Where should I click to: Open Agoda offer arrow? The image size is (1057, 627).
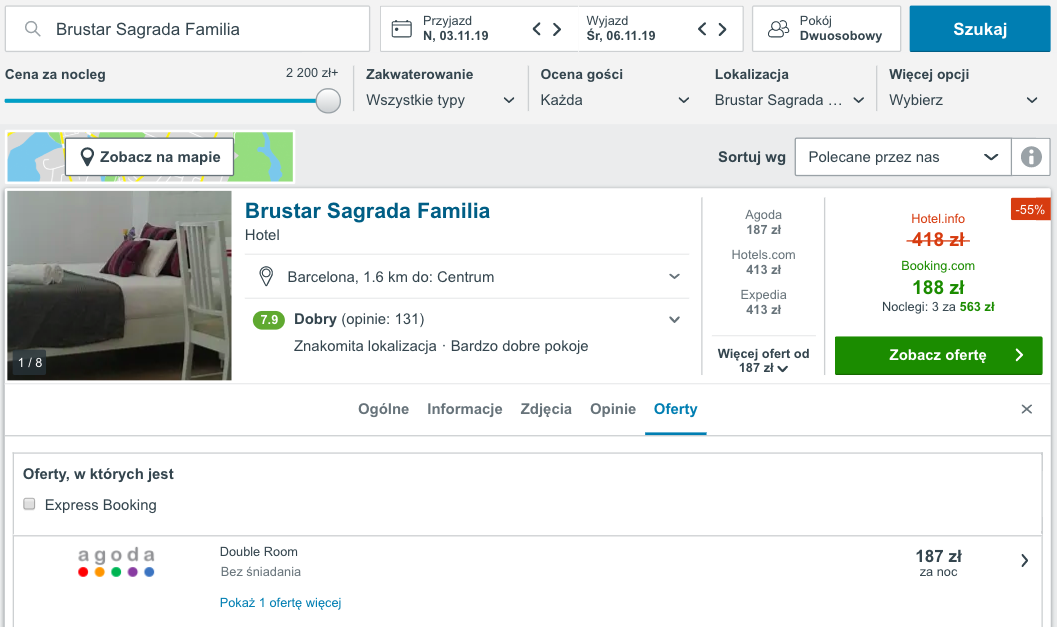[x=1024, y=561]
